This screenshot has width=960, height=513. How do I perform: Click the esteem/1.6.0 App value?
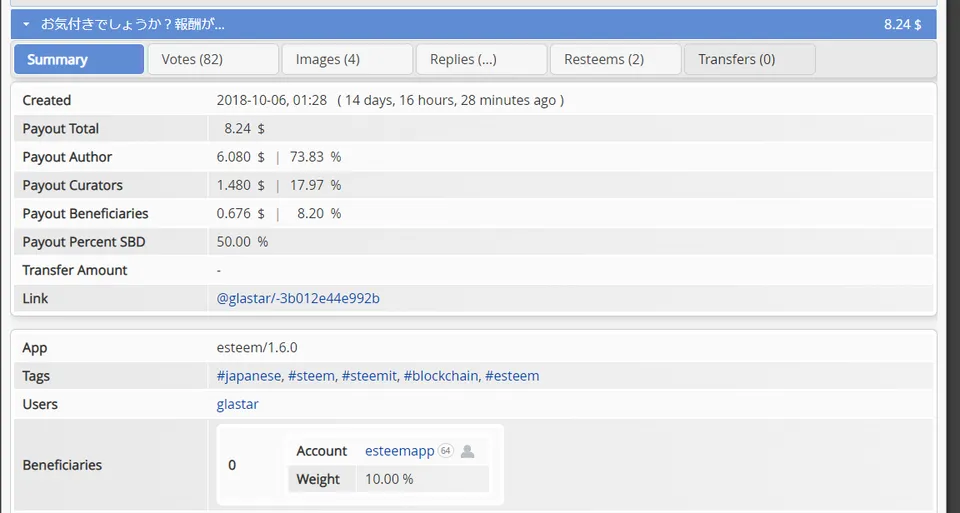click(257, 348)
